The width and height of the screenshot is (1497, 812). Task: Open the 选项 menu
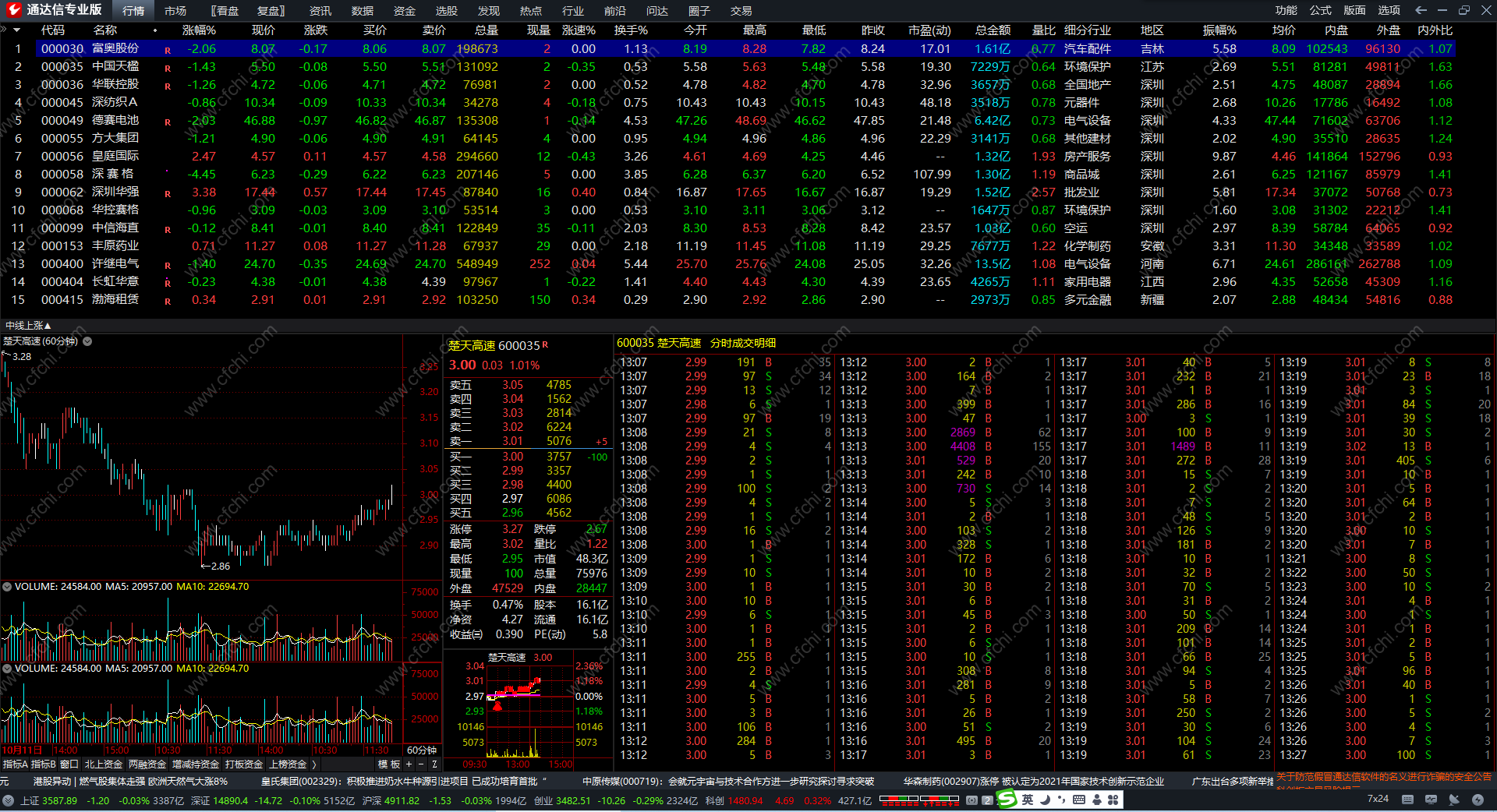click(1389, 10)
